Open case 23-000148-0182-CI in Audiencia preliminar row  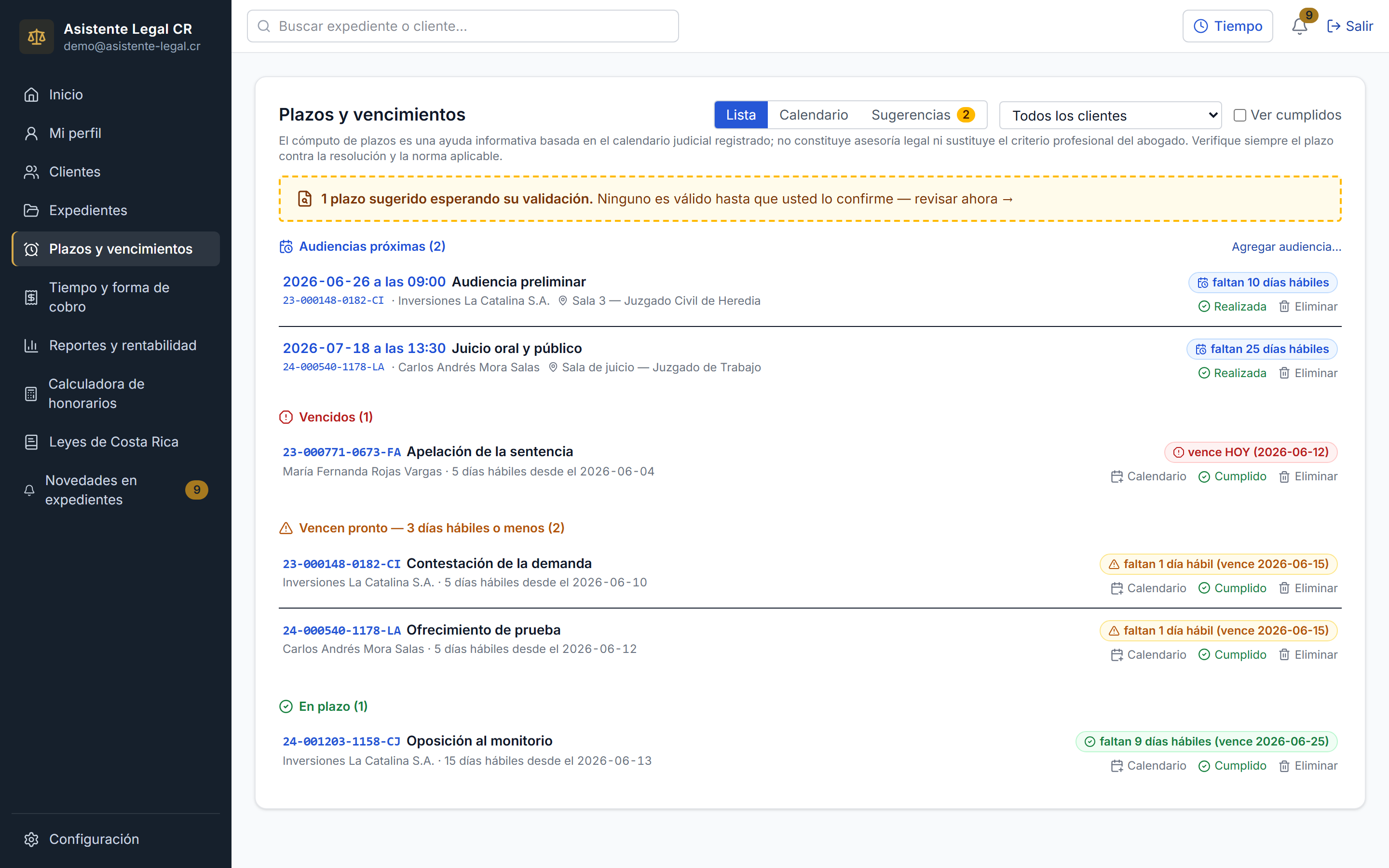coord(333,300)
